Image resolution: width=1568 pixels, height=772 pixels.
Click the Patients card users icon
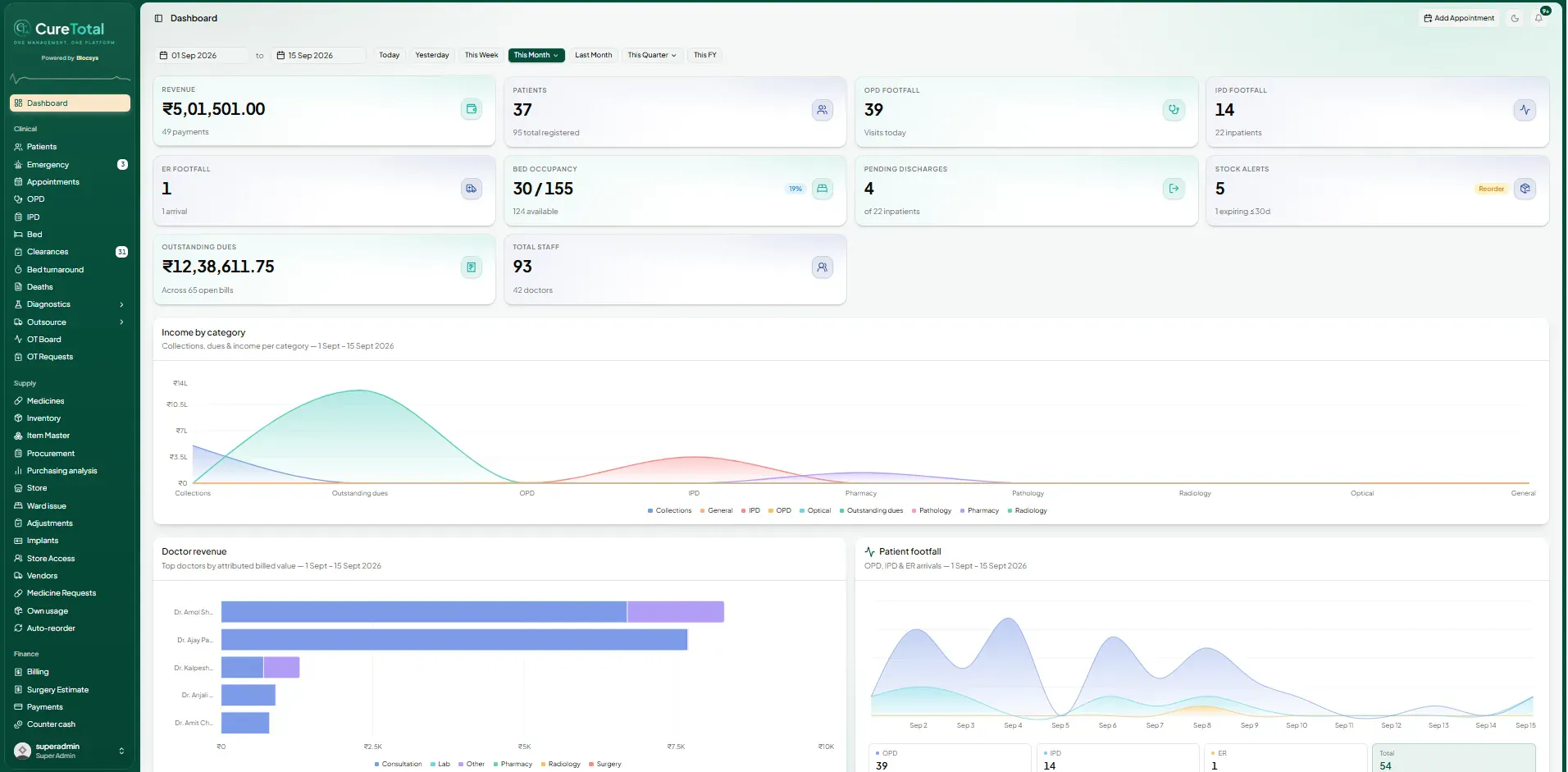[823, 110]
